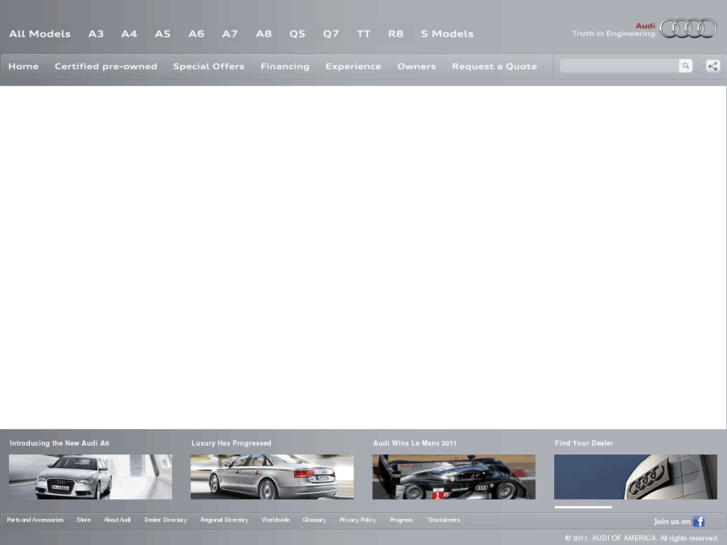This screenshot has width=727, height=545.
Task: Open the Financing section
Action: tap(285, 66)
